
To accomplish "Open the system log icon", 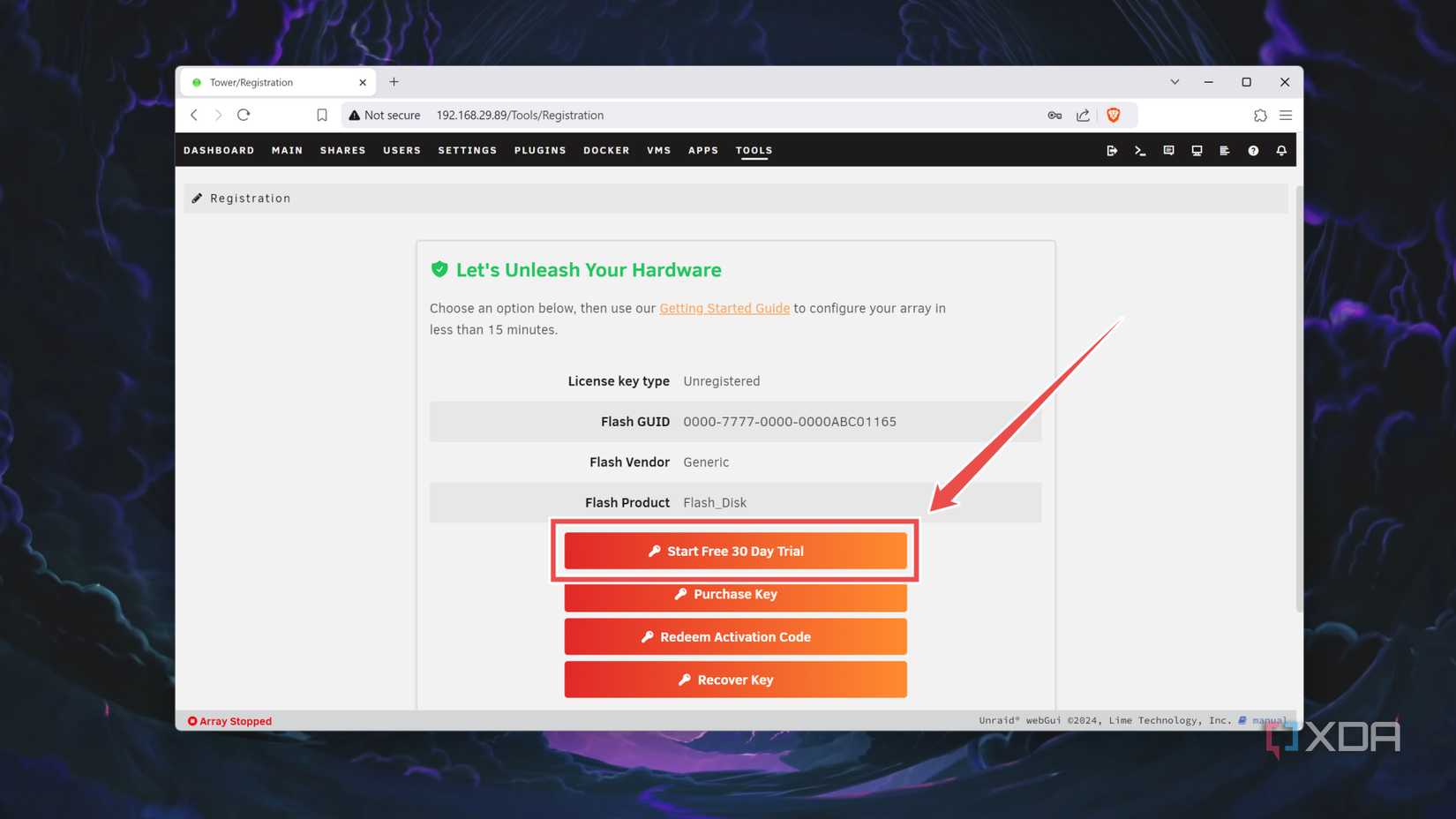I will coord(1225,151).
